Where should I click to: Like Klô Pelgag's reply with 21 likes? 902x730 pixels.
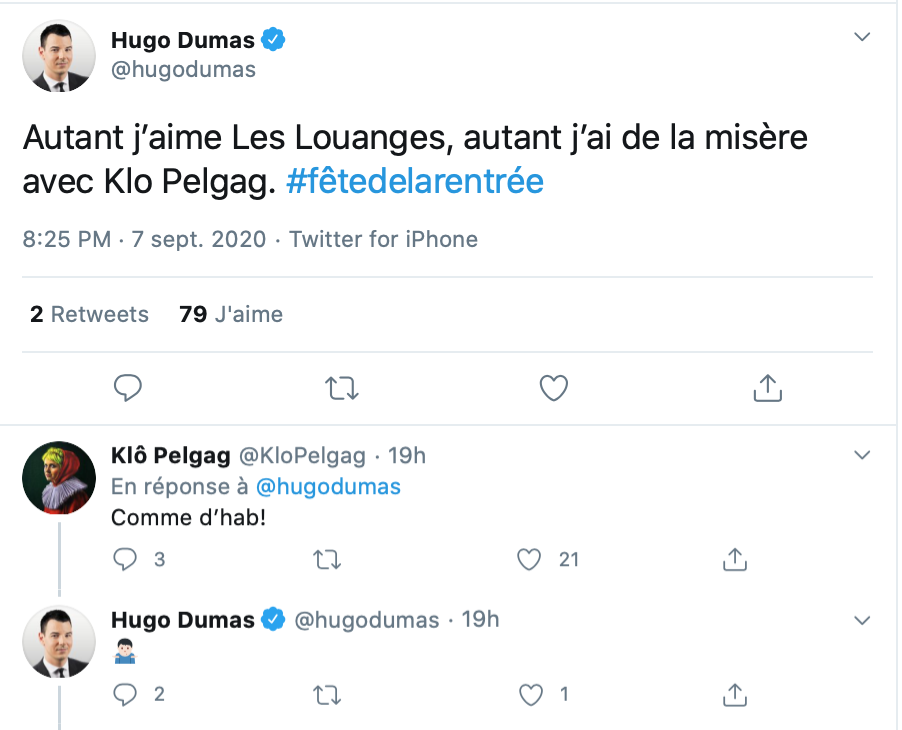530,560
